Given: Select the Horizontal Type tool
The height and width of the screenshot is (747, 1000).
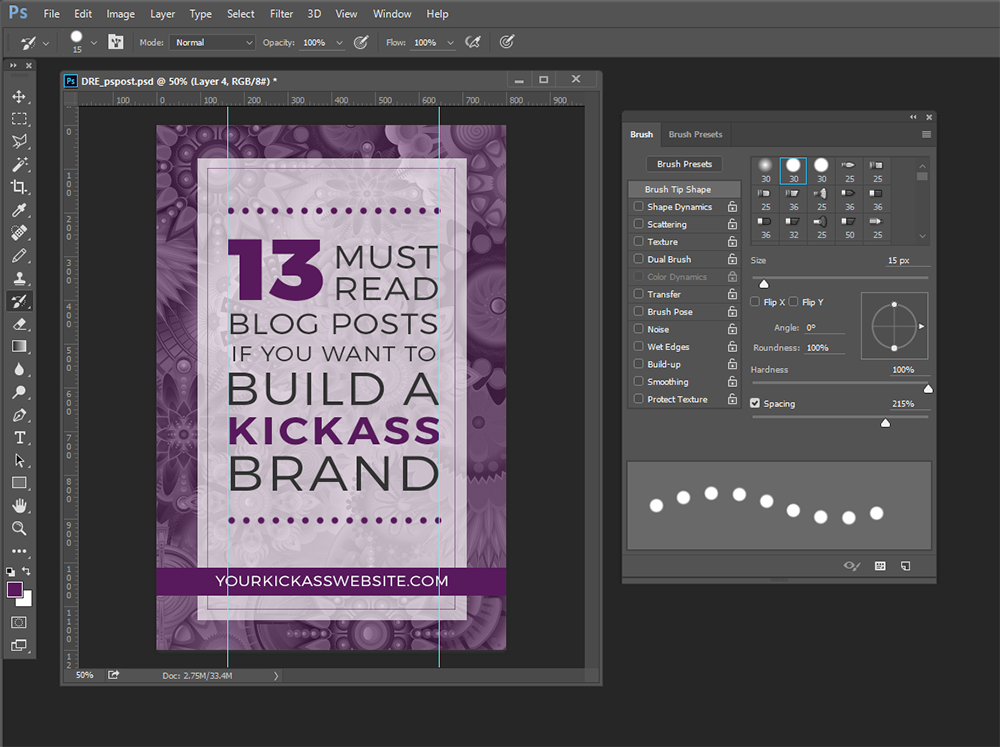Looking at the screenshot, I should click(20, 437).
